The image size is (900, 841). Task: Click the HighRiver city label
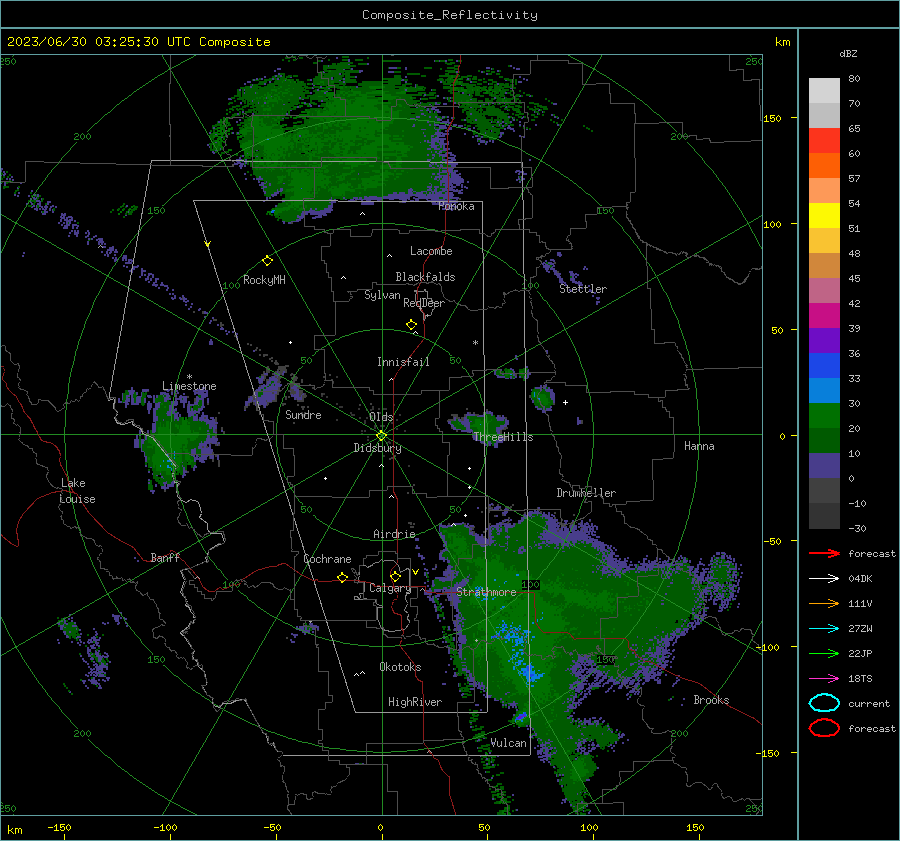(415, 702)
